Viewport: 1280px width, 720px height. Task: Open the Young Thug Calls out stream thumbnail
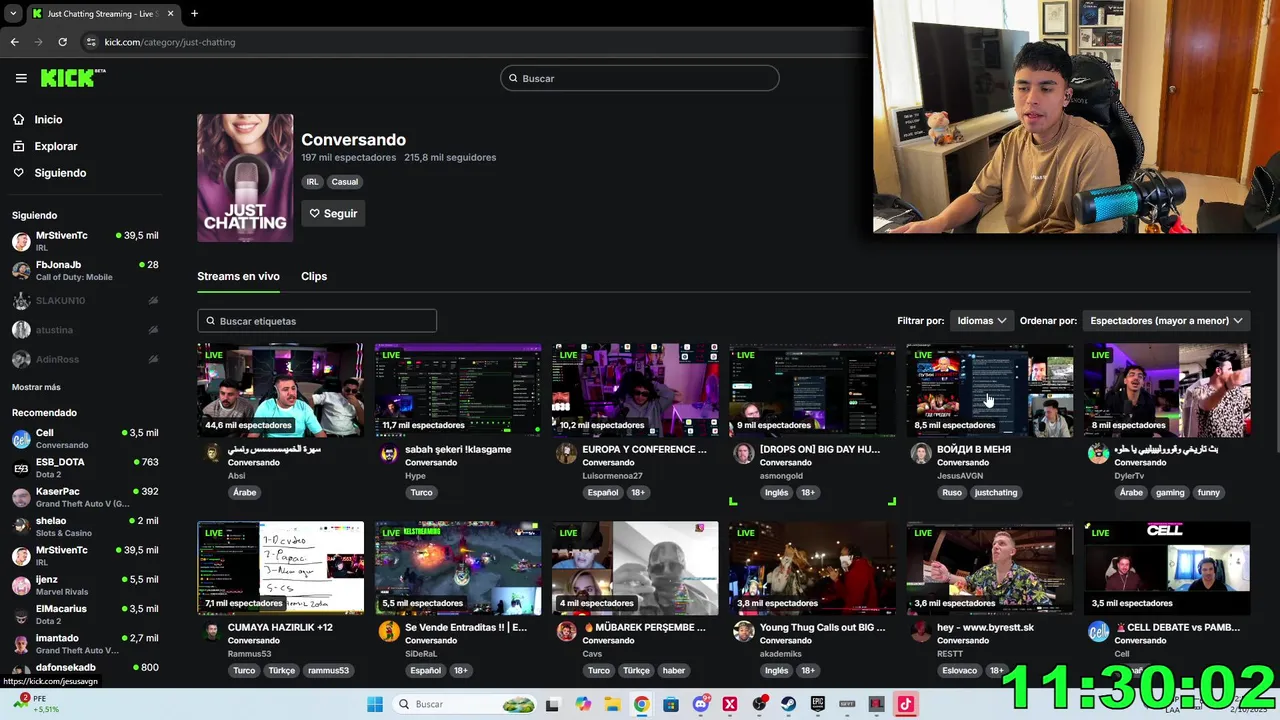813,568
